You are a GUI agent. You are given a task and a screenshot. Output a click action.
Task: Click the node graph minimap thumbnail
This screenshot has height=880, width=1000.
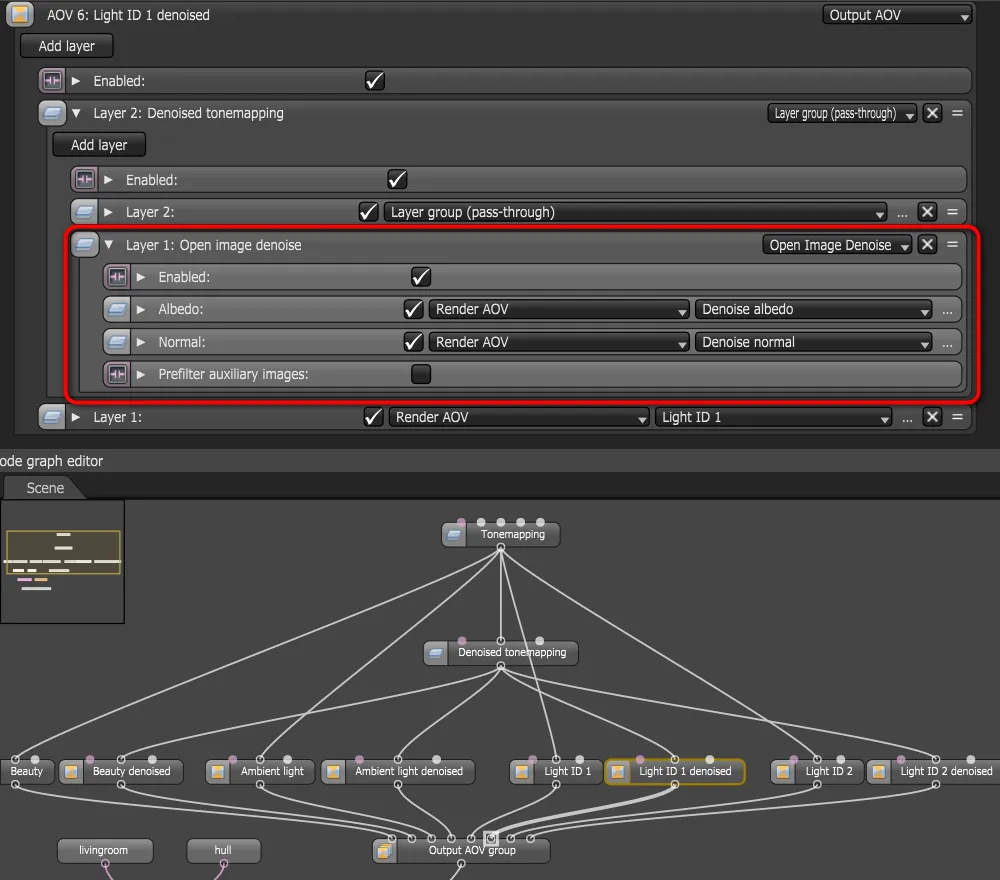coord(63,561)
